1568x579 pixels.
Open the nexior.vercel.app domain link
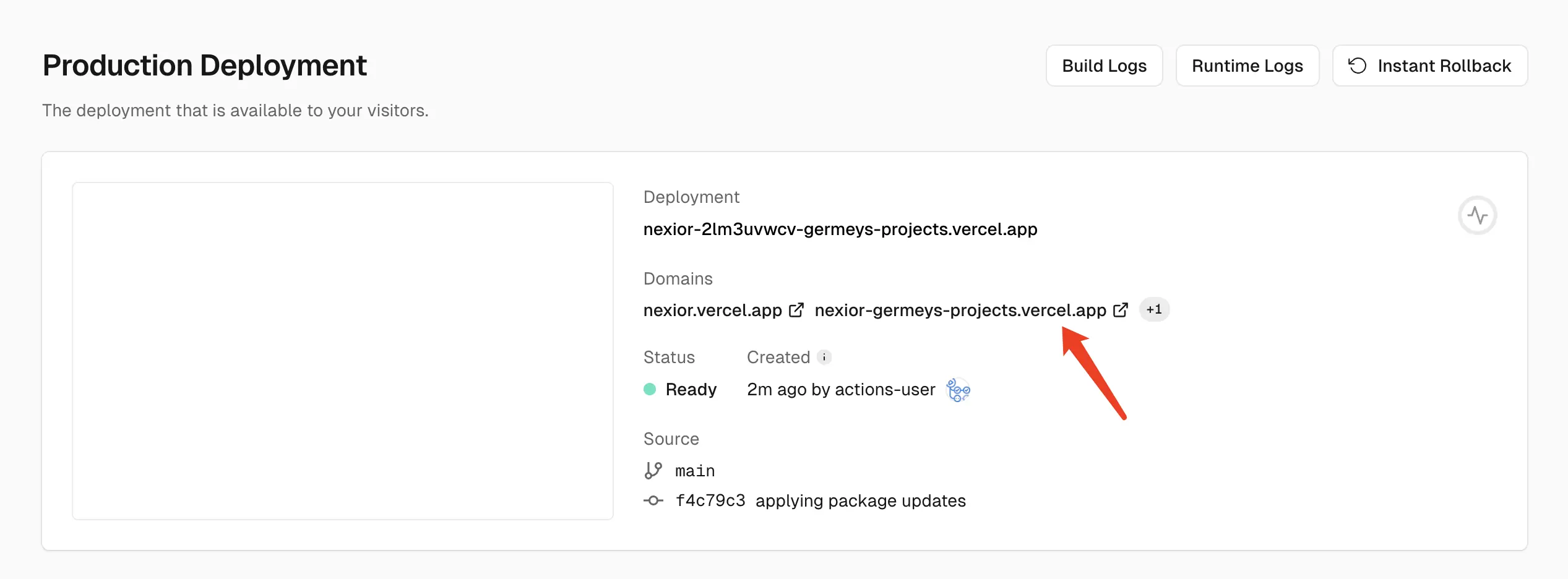tap(712, 310)
